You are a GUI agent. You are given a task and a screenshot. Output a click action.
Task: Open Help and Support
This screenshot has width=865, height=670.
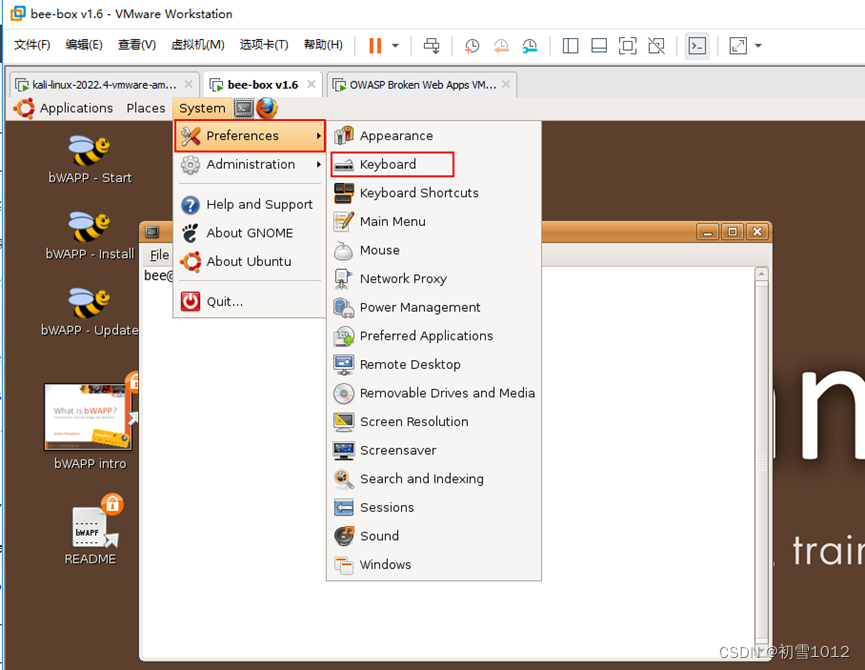[250, 205]
